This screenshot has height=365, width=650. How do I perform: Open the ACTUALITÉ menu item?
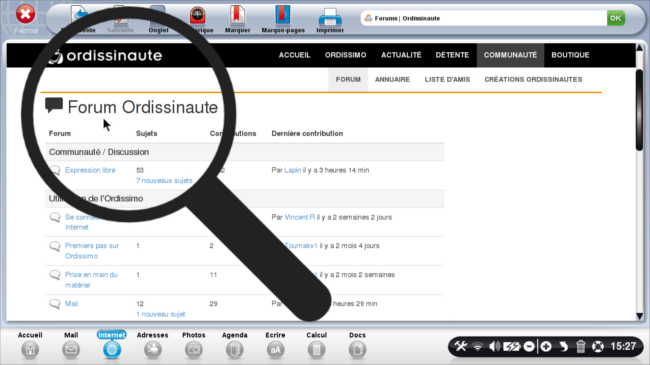(x=401, y=55)
